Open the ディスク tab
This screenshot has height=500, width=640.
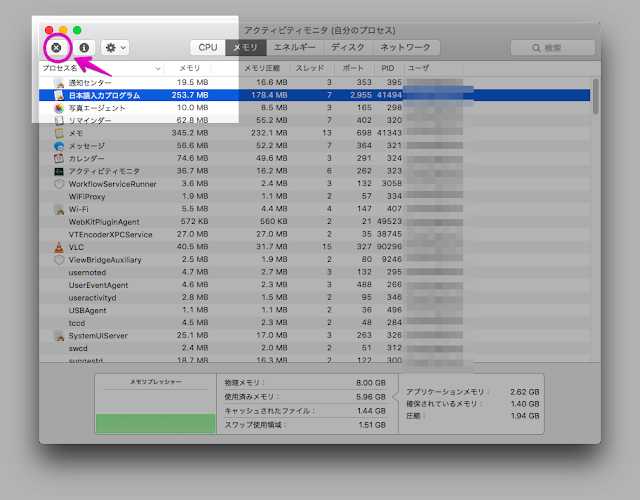pyautogui.click(x=348, y=47)
